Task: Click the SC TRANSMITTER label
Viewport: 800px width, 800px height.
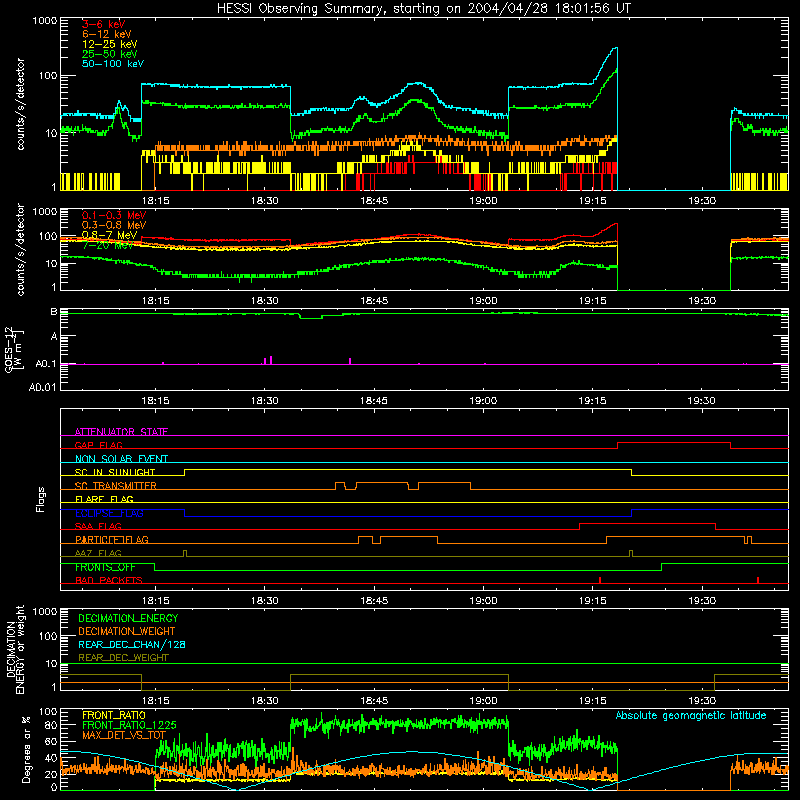Action: tap(116, 485)
